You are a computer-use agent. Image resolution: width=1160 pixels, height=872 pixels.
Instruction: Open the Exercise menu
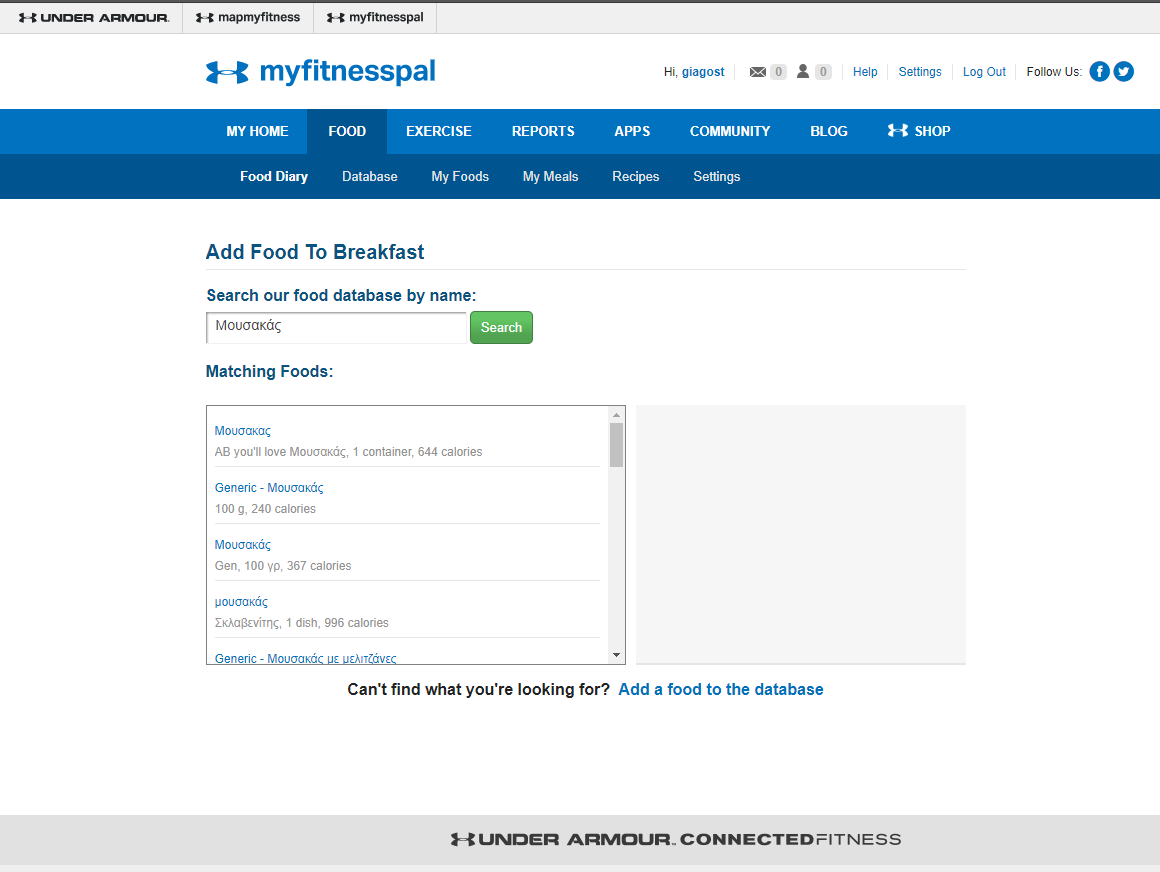click(x=439, y=131)
